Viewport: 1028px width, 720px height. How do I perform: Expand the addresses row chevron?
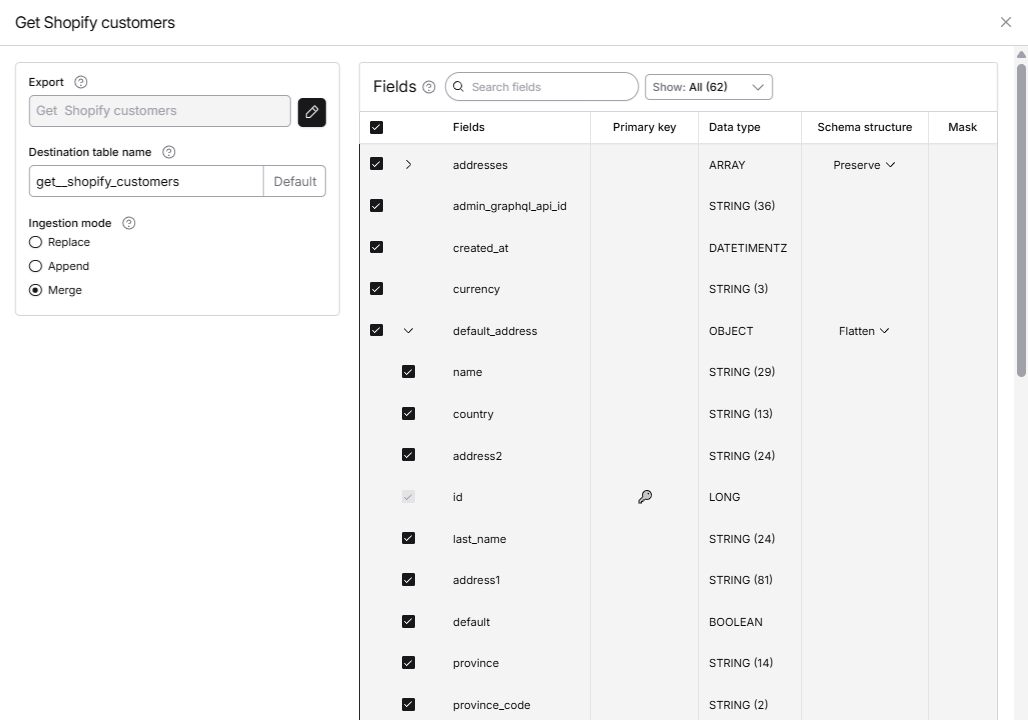(x=408, y=165)
